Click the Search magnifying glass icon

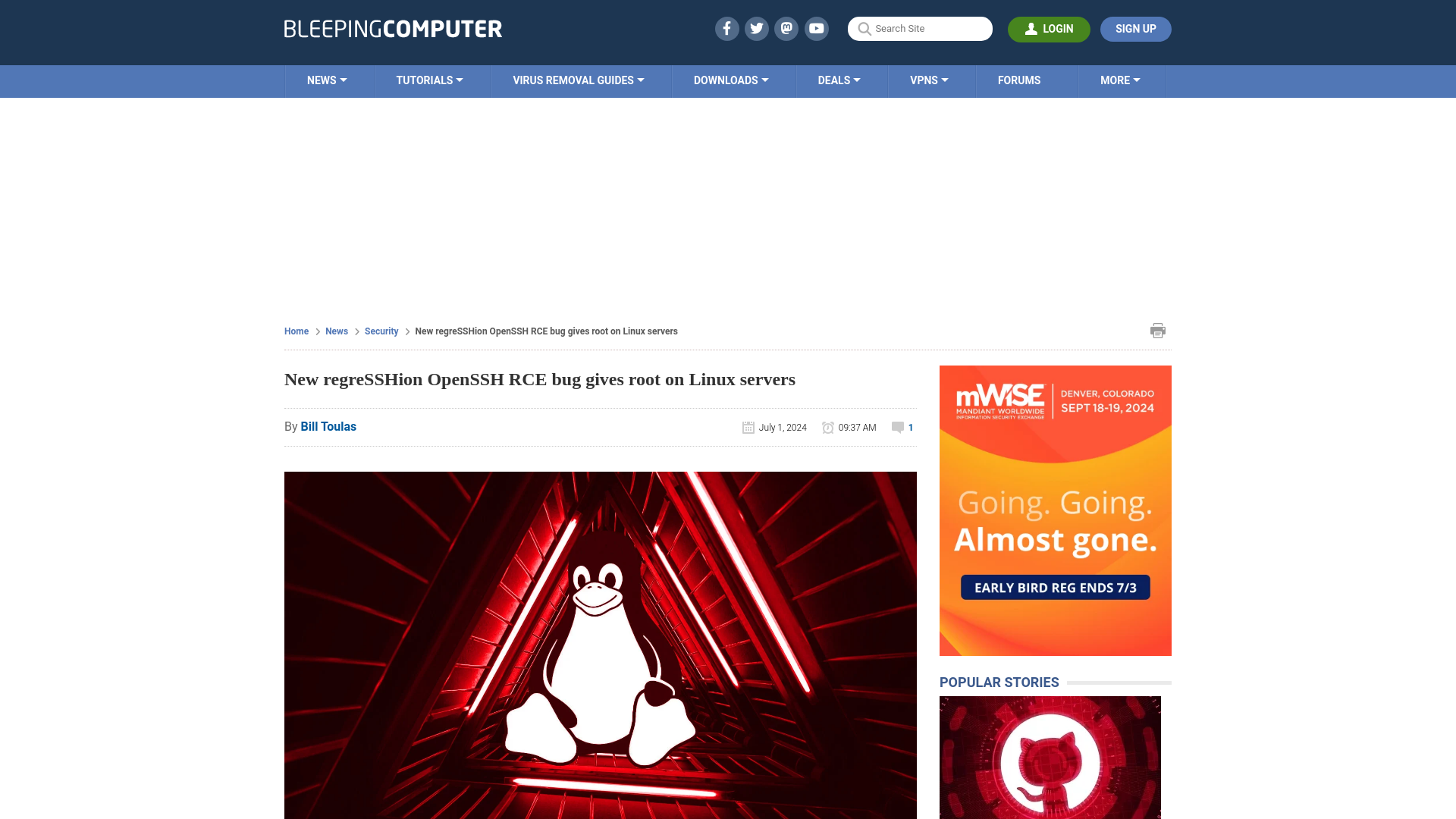(x=864, y=29)
